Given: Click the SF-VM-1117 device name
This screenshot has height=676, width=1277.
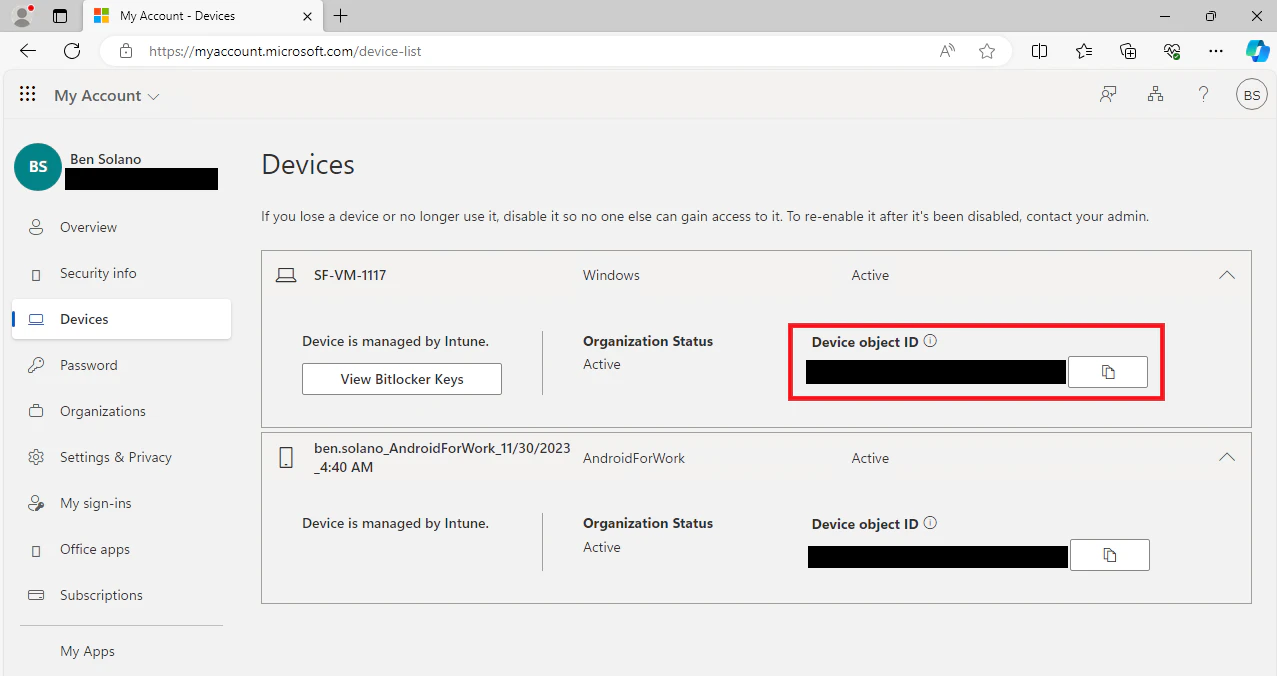Looking at the screenshot, I should click(x=350, y=275).
